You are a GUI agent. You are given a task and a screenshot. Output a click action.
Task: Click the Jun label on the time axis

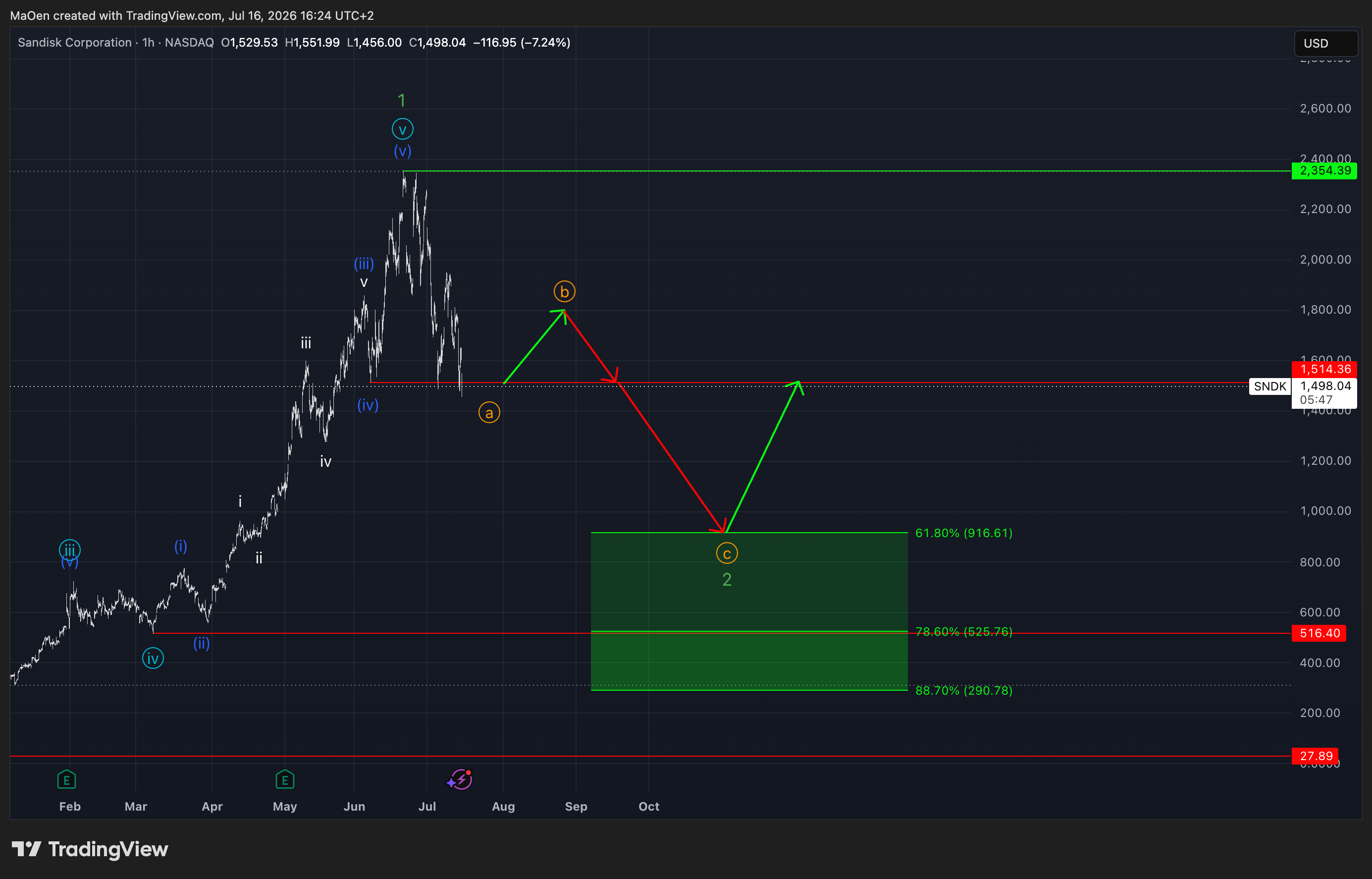[354, 807]
